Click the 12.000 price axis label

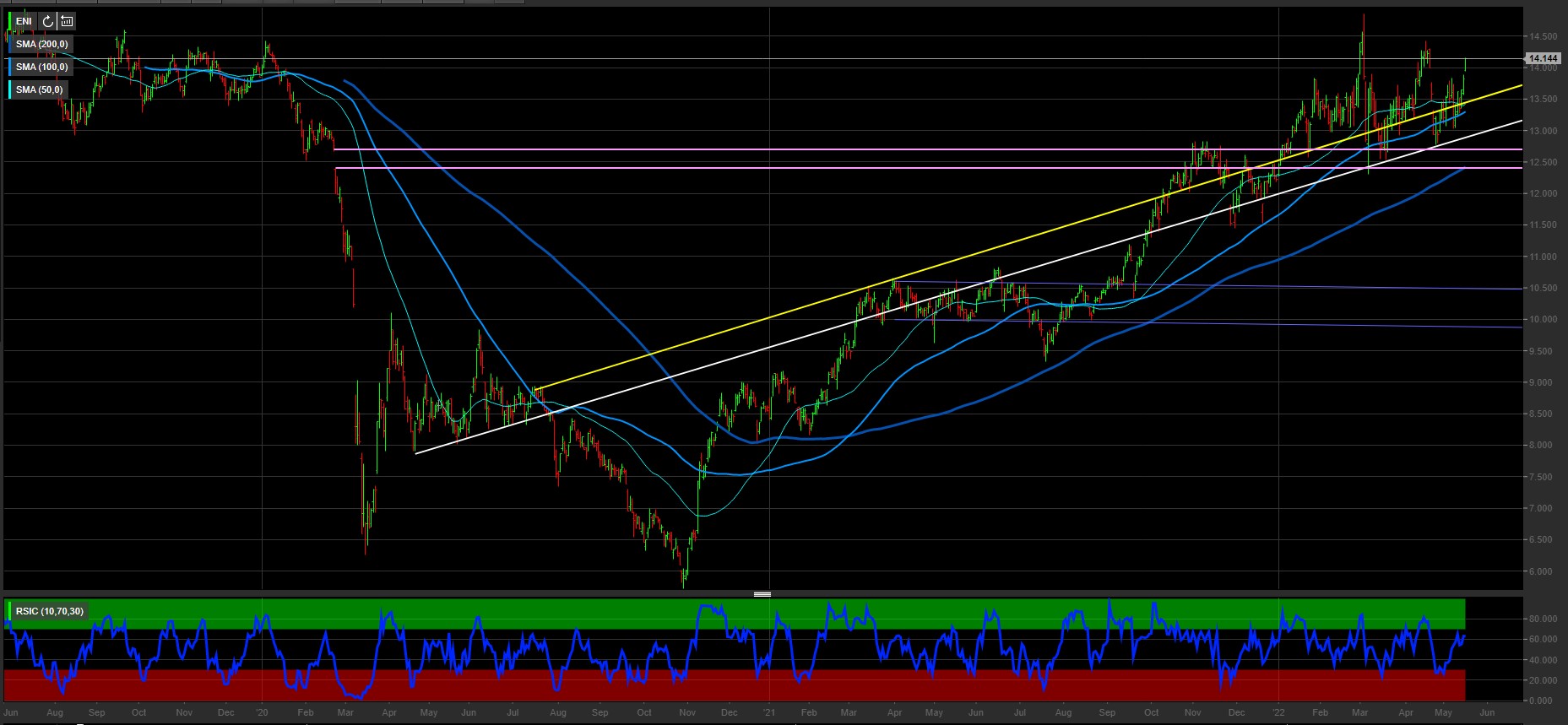pyautogui.click(x=1543, y=193)
